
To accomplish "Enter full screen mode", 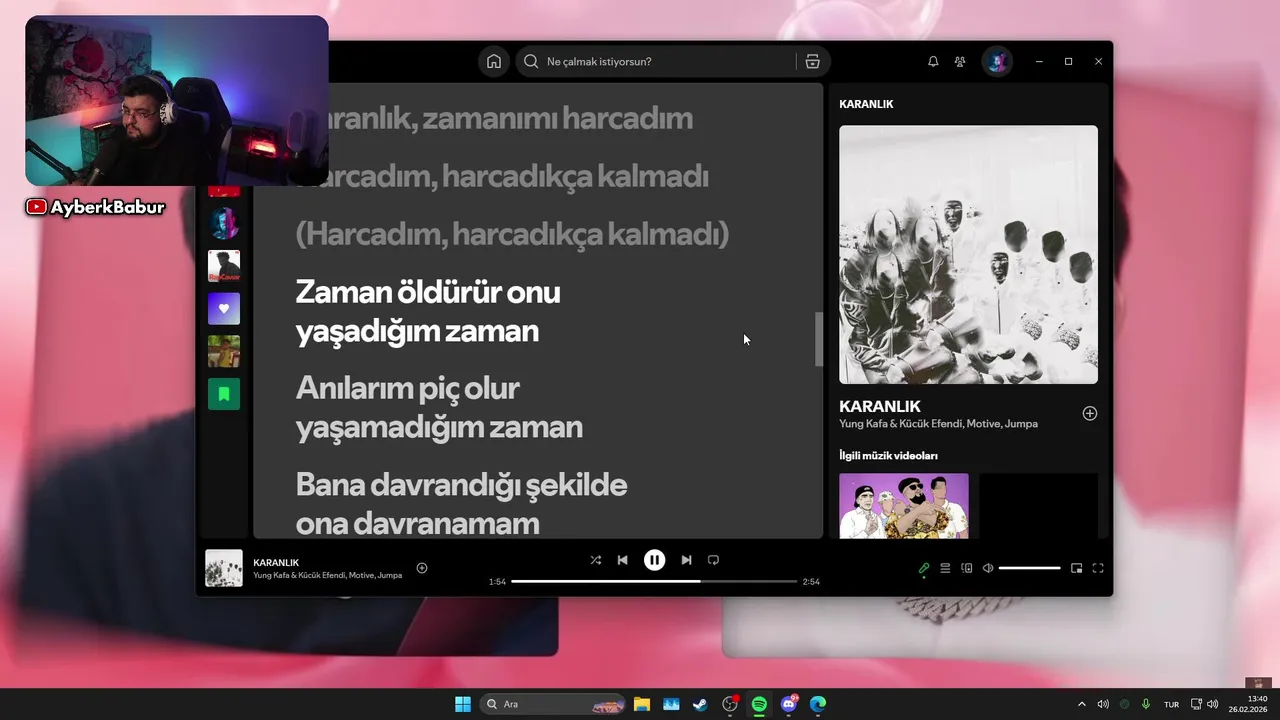I will click(x=1098, y=568).
